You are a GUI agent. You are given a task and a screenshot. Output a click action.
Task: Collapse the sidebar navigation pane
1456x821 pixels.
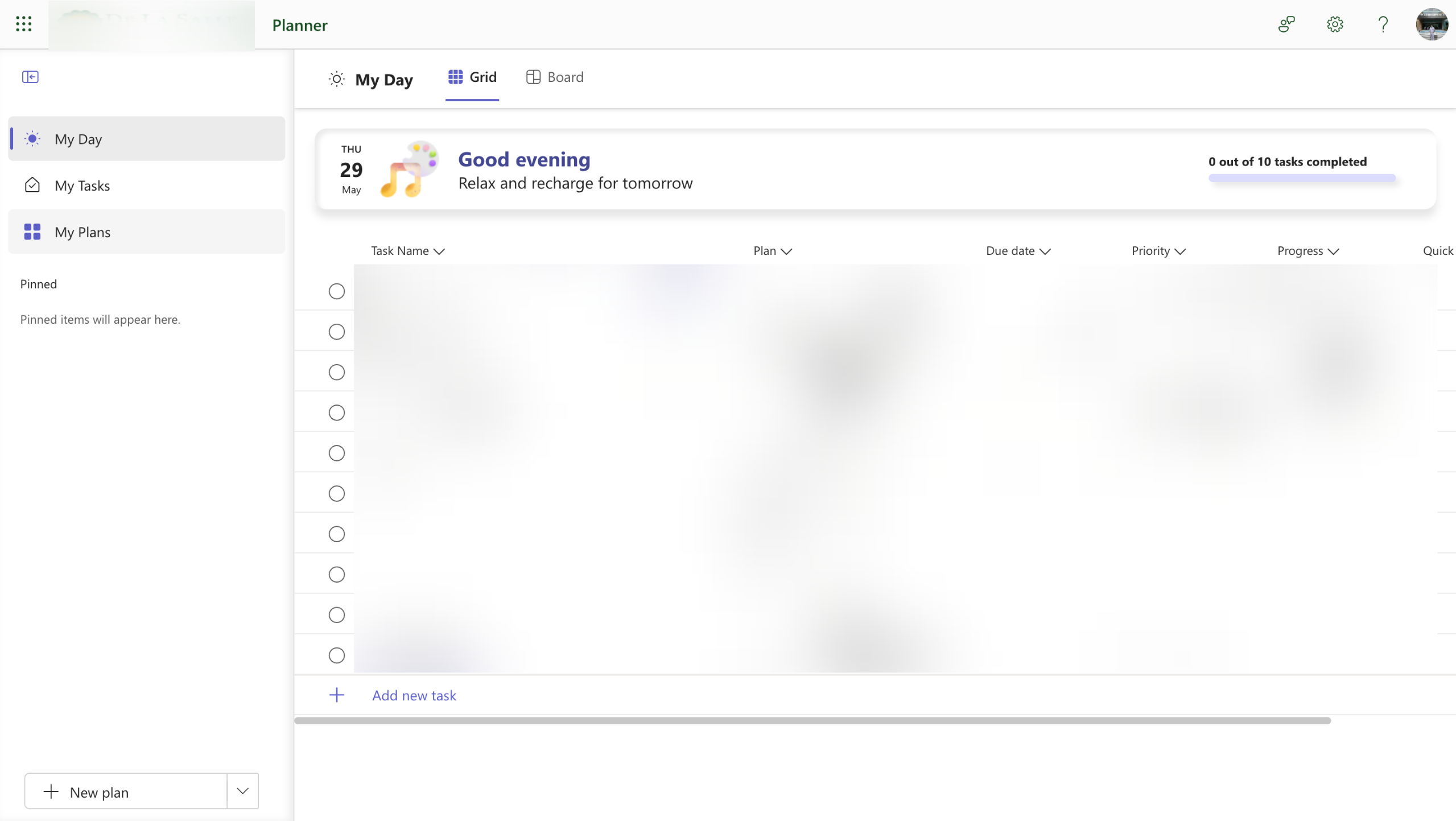30,77
